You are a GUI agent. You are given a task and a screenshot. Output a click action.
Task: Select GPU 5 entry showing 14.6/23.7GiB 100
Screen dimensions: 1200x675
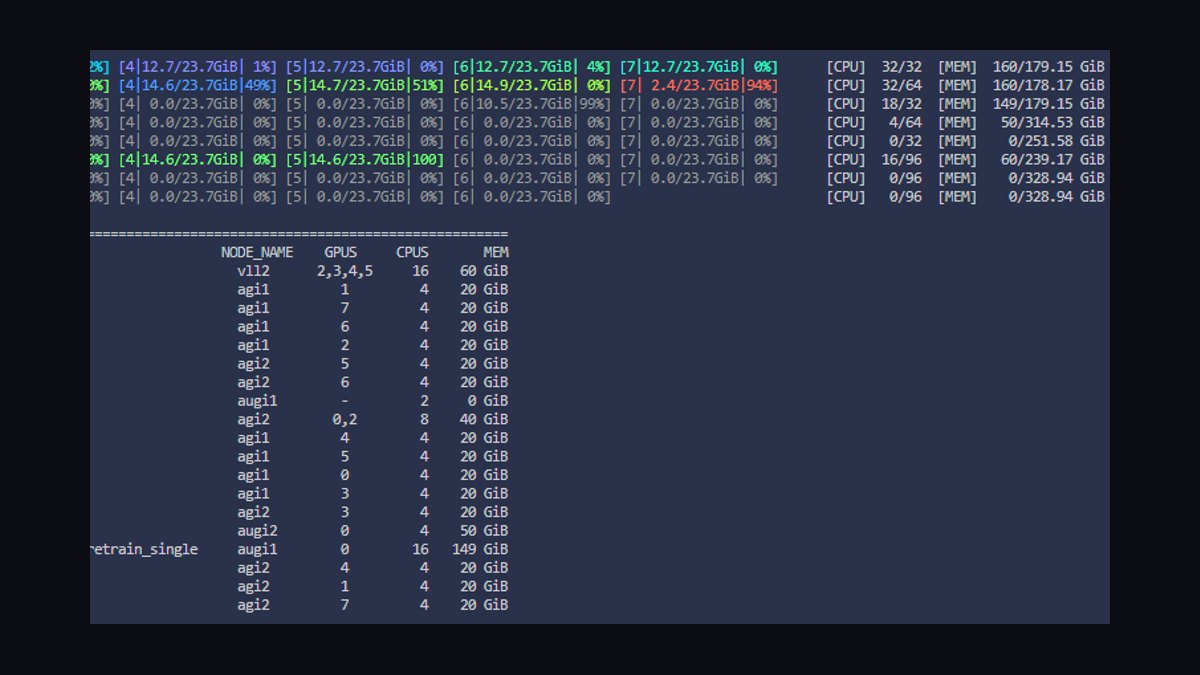[x=364, y=159]
